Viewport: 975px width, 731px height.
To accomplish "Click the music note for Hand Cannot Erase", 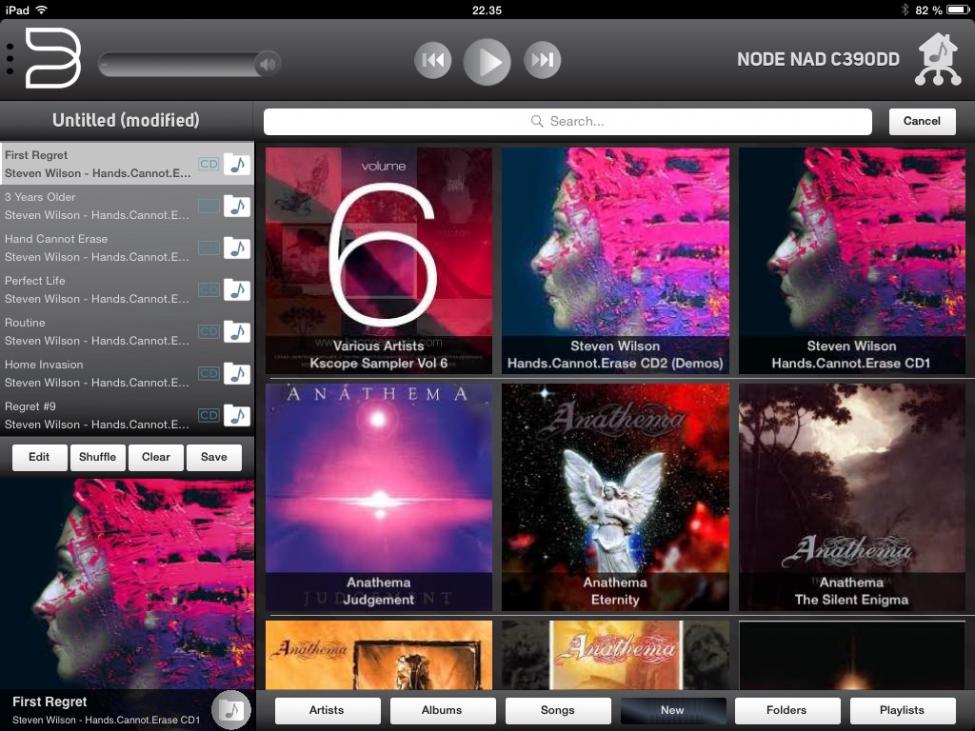I will (237, 248).
